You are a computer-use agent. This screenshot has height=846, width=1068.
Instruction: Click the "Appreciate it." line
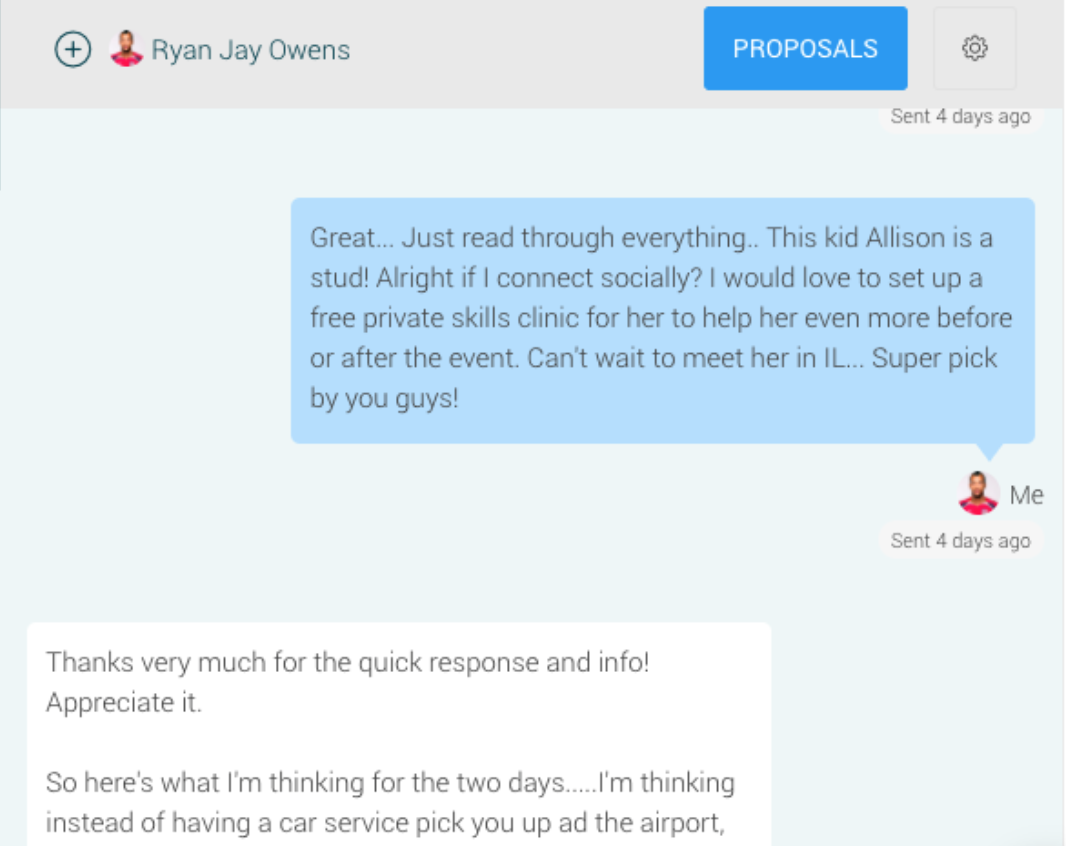pos(124,702)
